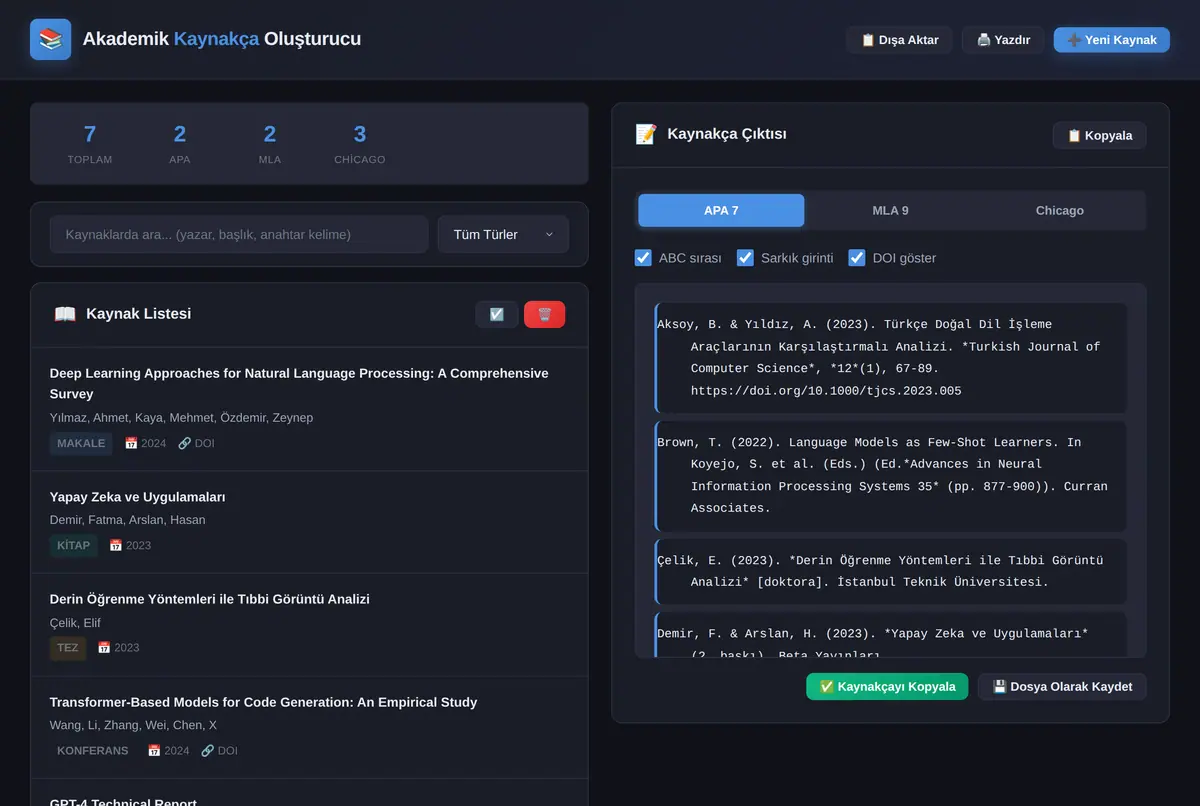Image resolution: width=1200 pixels, height=806 pixels.
Task: Click the red trash delete icon button
Action: 545,314
